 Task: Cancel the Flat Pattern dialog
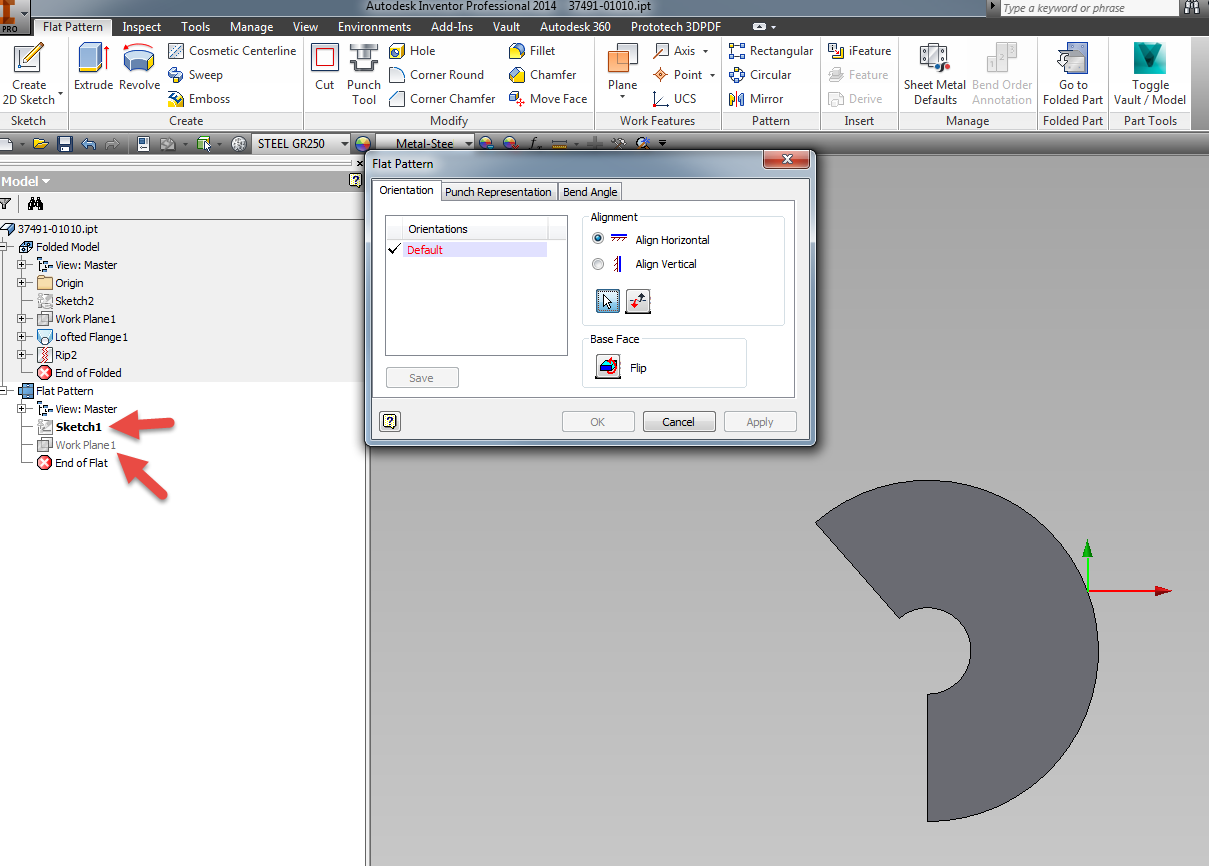pyautogui.click(x=678, y=422)
